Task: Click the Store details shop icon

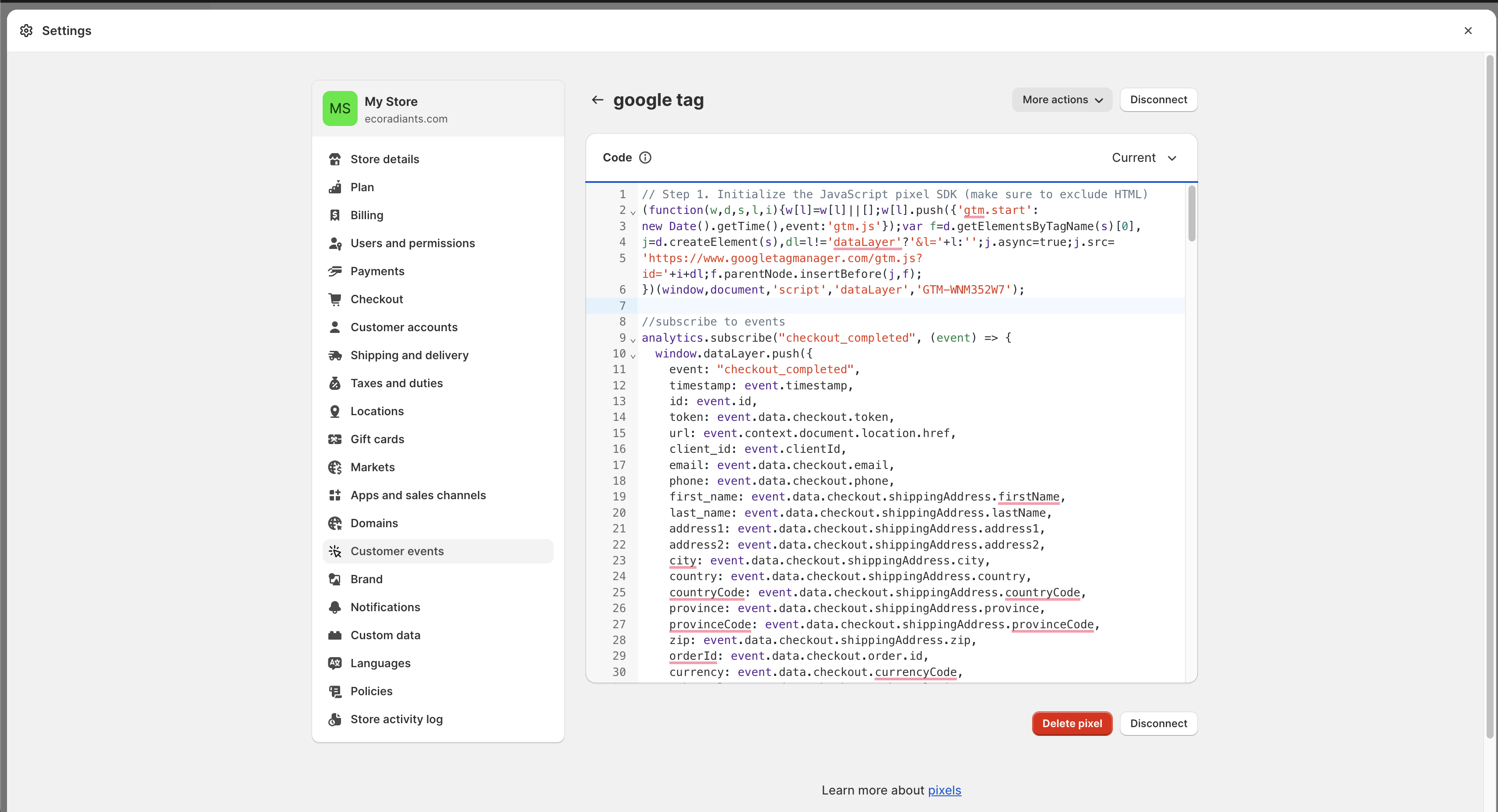Action: (334, 159)
